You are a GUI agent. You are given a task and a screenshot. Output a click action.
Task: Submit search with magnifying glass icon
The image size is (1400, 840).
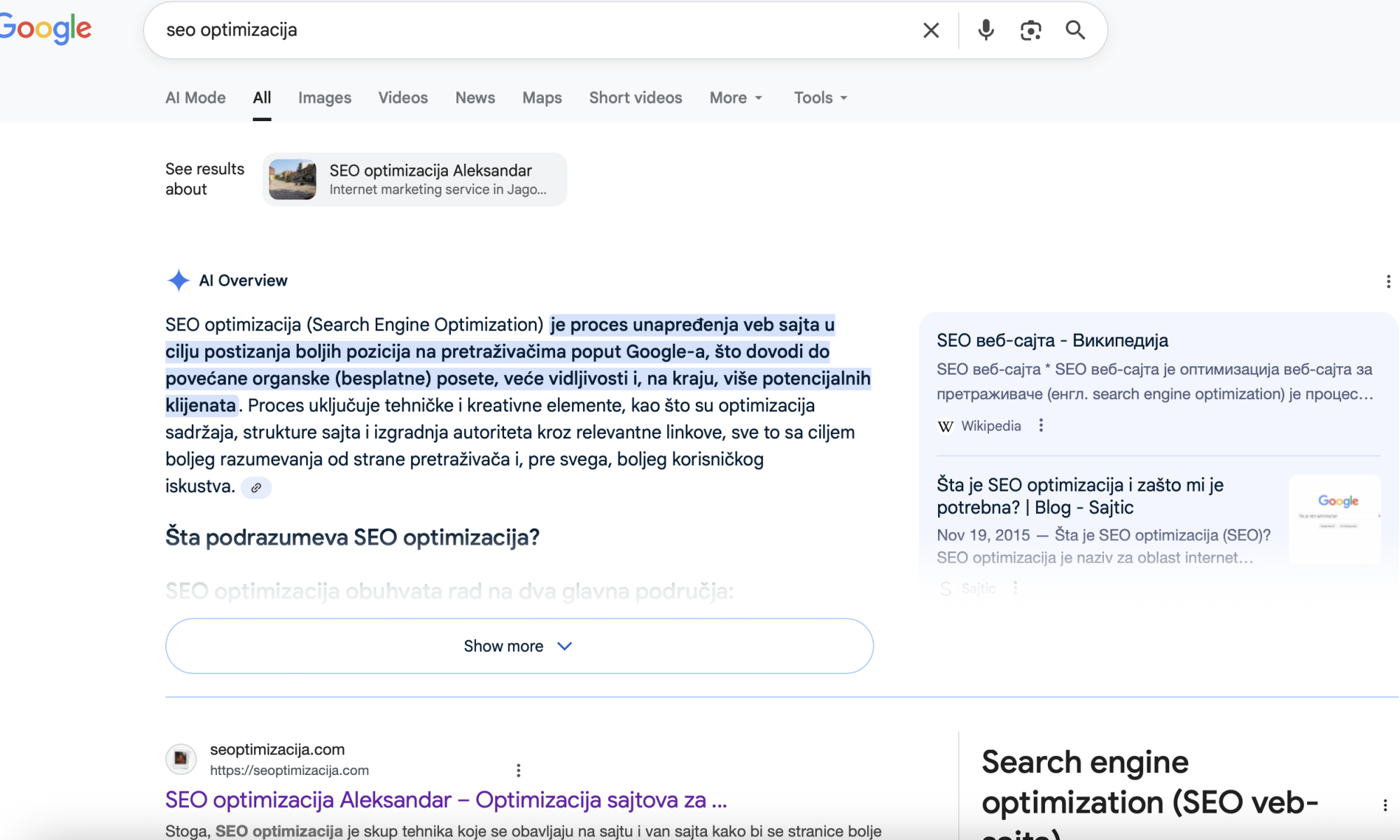point(1075,30)
